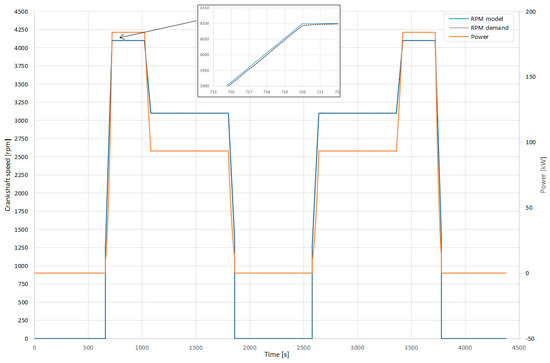The image size is (550, 363).
Task: Select the RPM demand legend label
Action: (x=489, y=28)
